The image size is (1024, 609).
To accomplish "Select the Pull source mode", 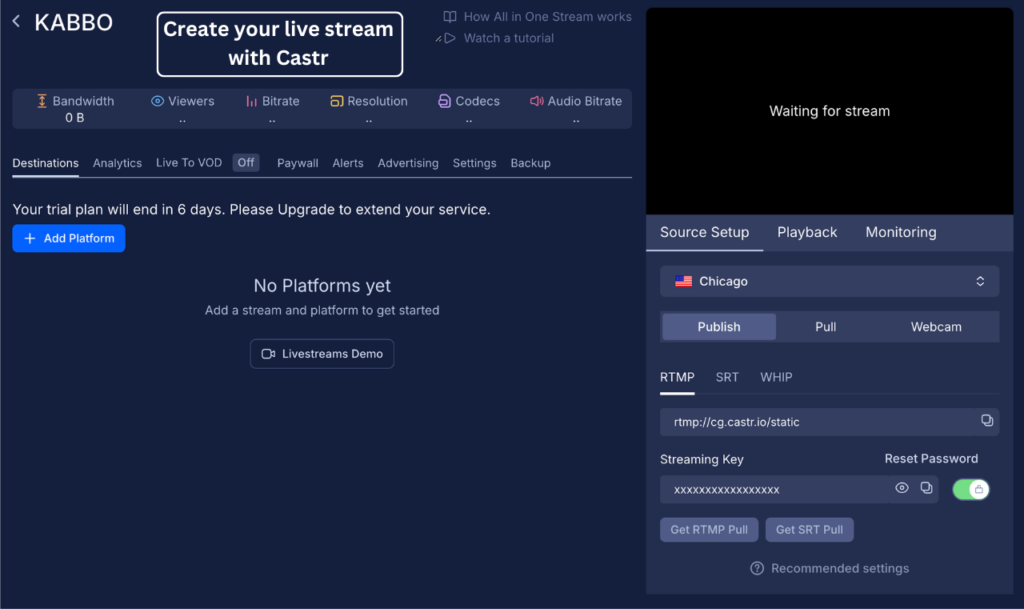I will pos(825,327).
